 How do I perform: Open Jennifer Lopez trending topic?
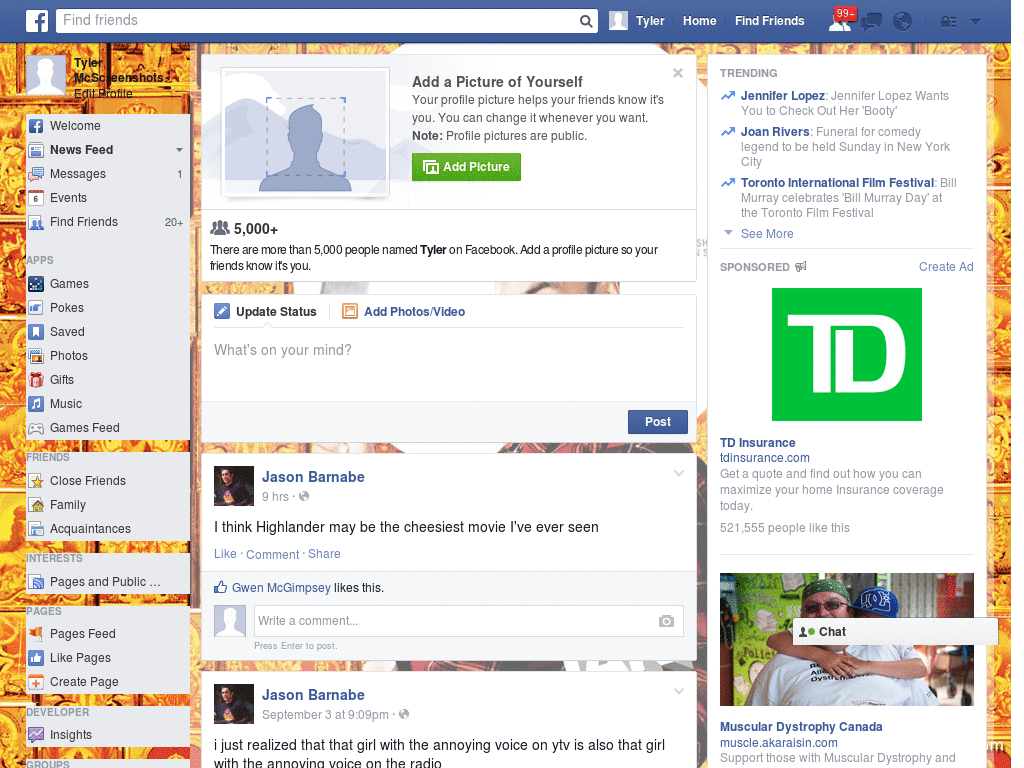point(782,96)
